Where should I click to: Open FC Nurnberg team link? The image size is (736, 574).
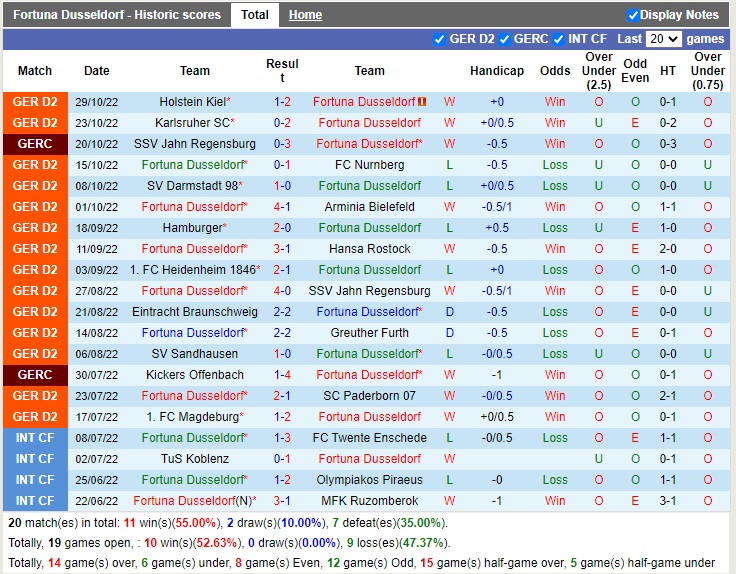click(369, 165)
